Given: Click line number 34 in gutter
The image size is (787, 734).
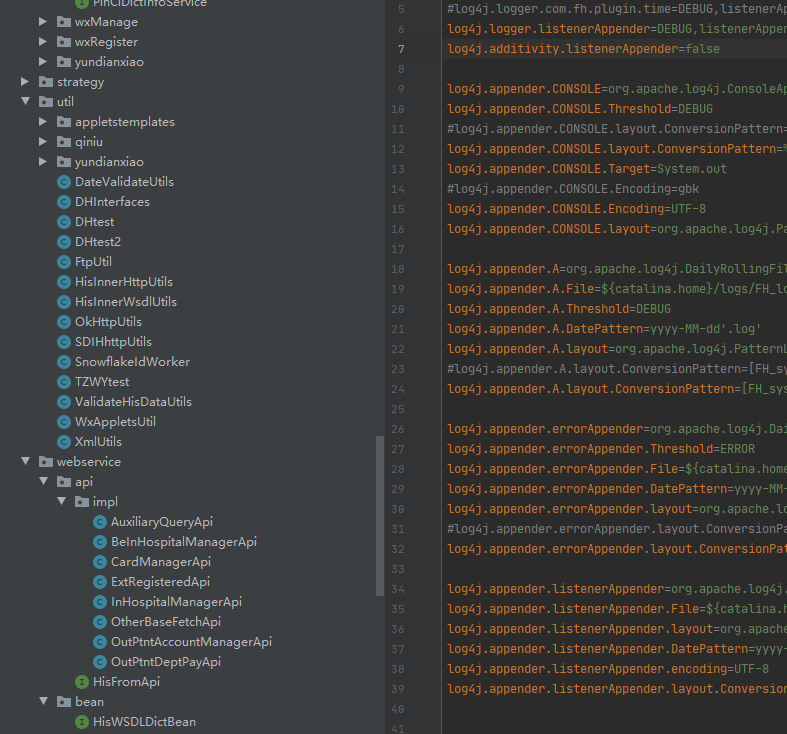Looking at the screenshot, I should [398, 589].
